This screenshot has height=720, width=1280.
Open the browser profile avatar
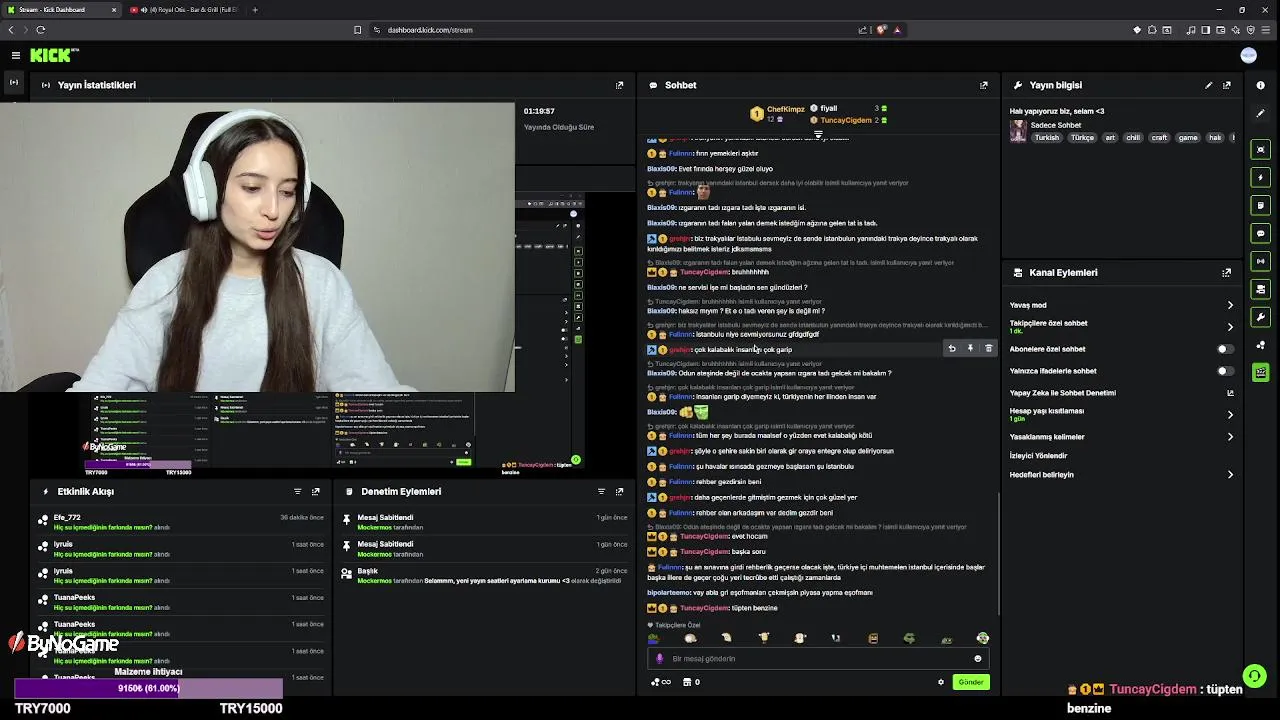[x=1248, y=56]
